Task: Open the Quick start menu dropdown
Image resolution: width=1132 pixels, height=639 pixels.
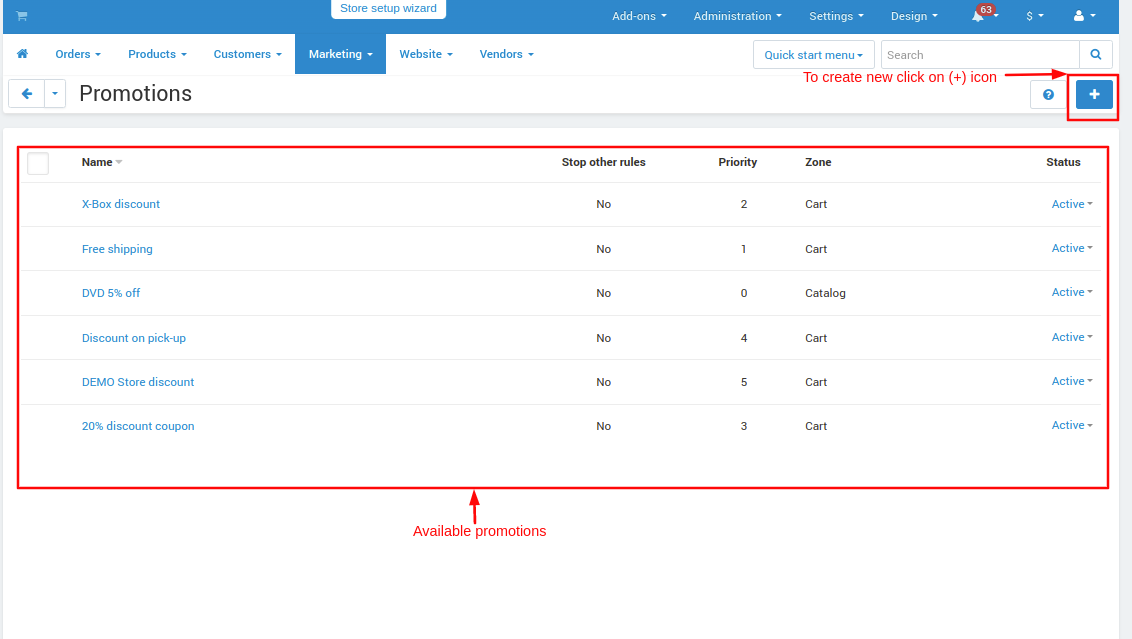Action: click(x=813, y=55)
